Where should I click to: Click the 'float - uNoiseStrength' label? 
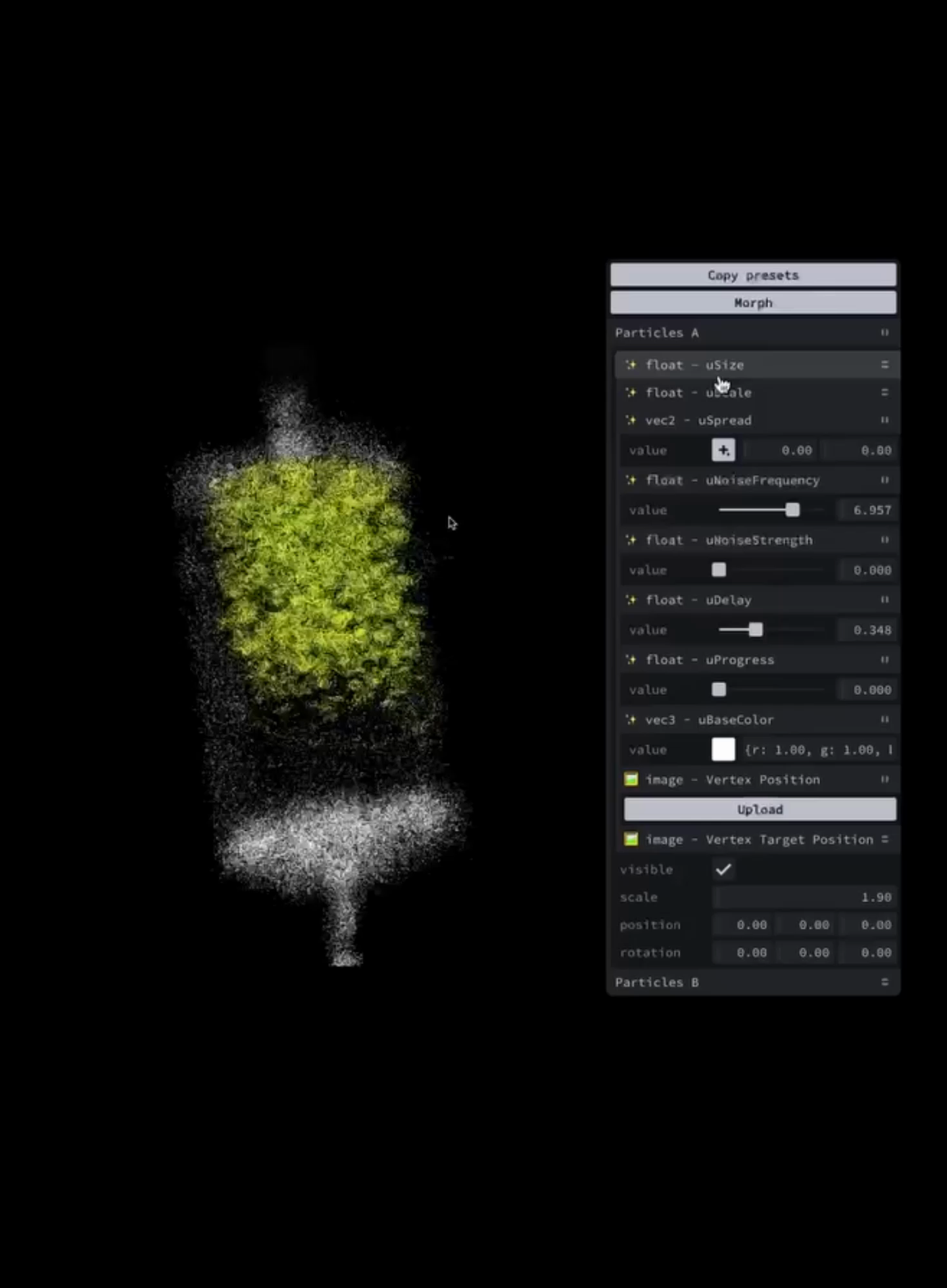[x=729, y=540]
